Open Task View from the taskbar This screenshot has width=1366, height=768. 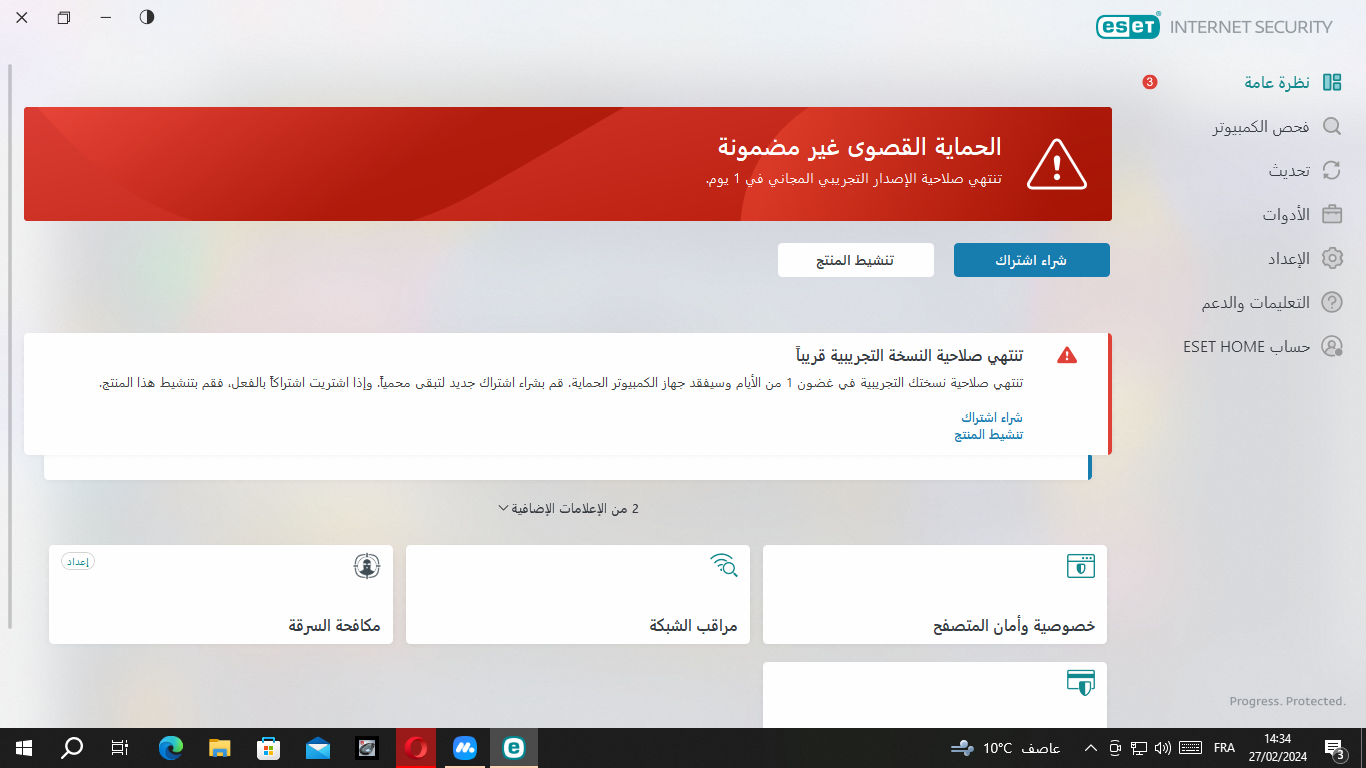pos(120,748)
